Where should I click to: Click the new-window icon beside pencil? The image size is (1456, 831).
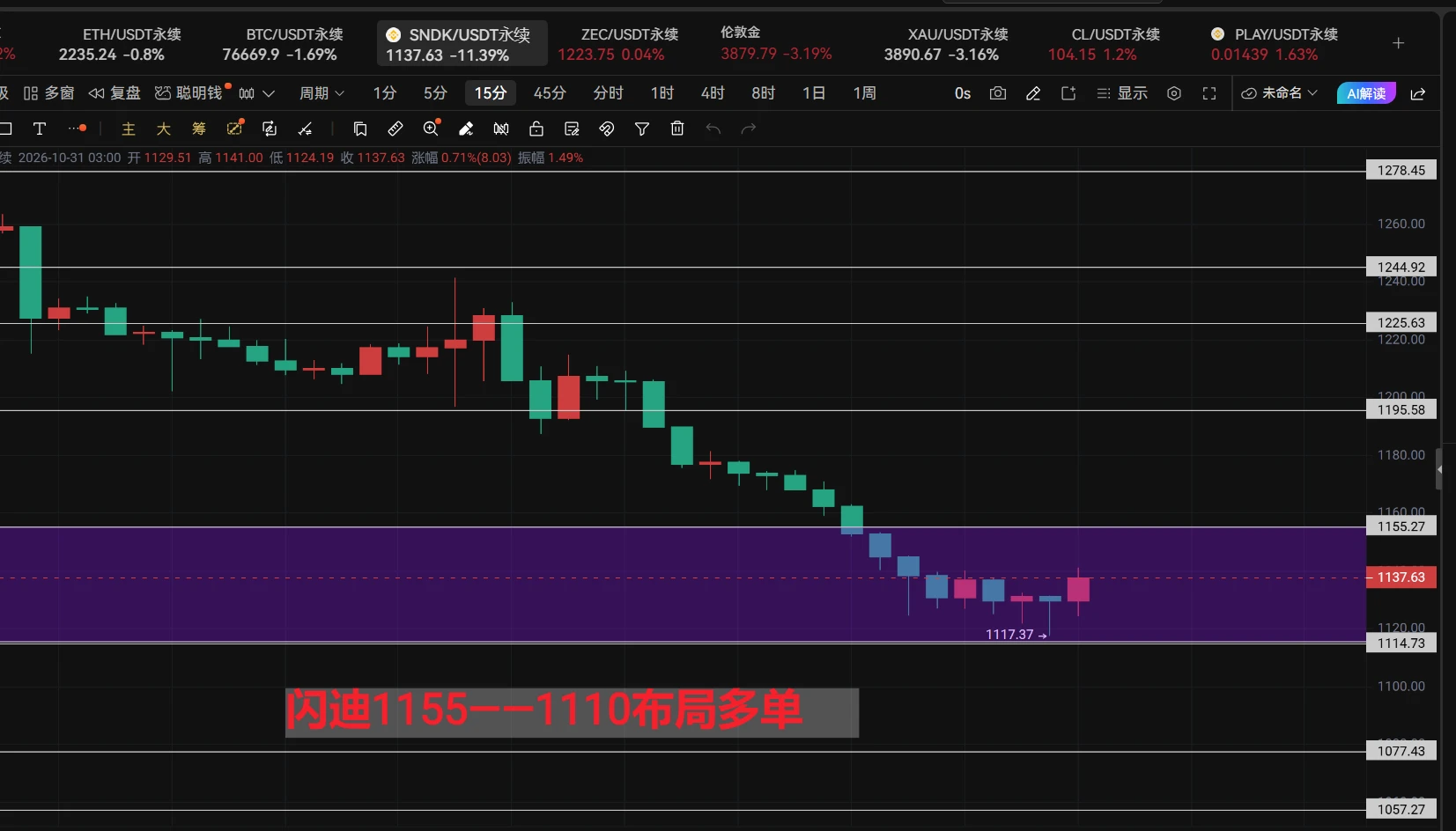tap(1068, 93)
